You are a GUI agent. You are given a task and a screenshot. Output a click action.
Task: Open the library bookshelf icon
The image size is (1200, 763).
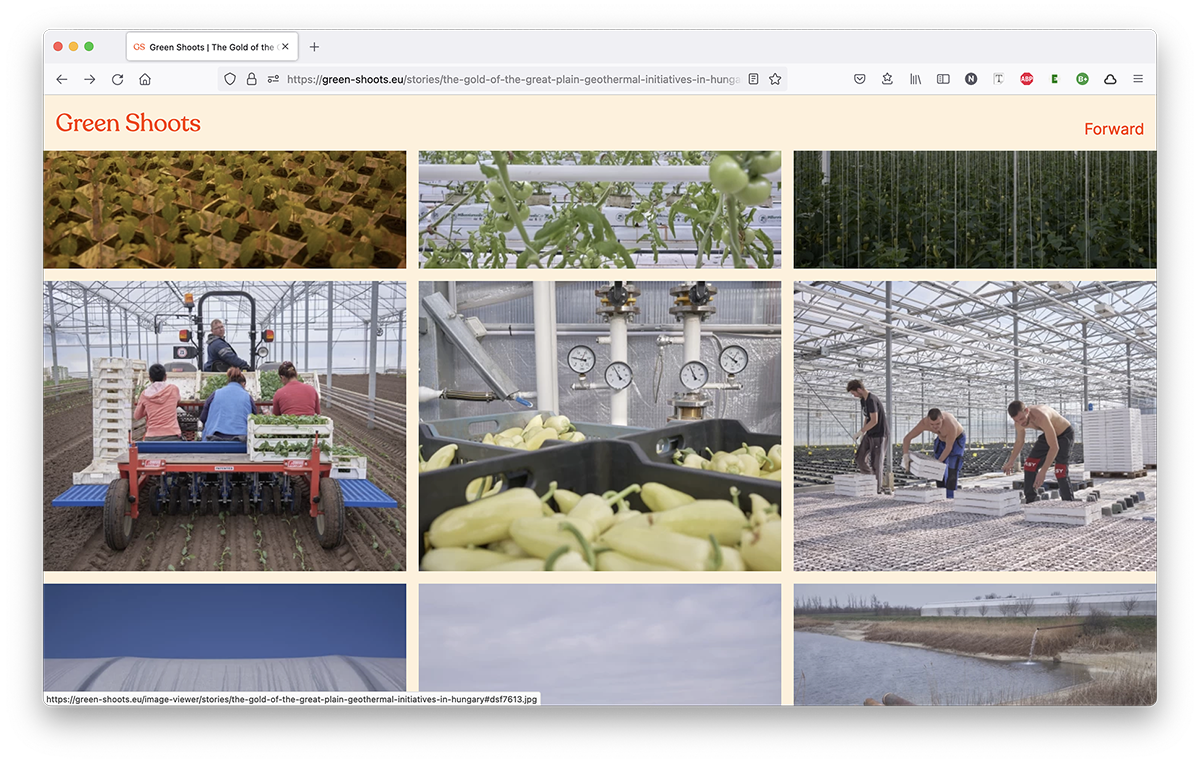[x=915, y=79]
